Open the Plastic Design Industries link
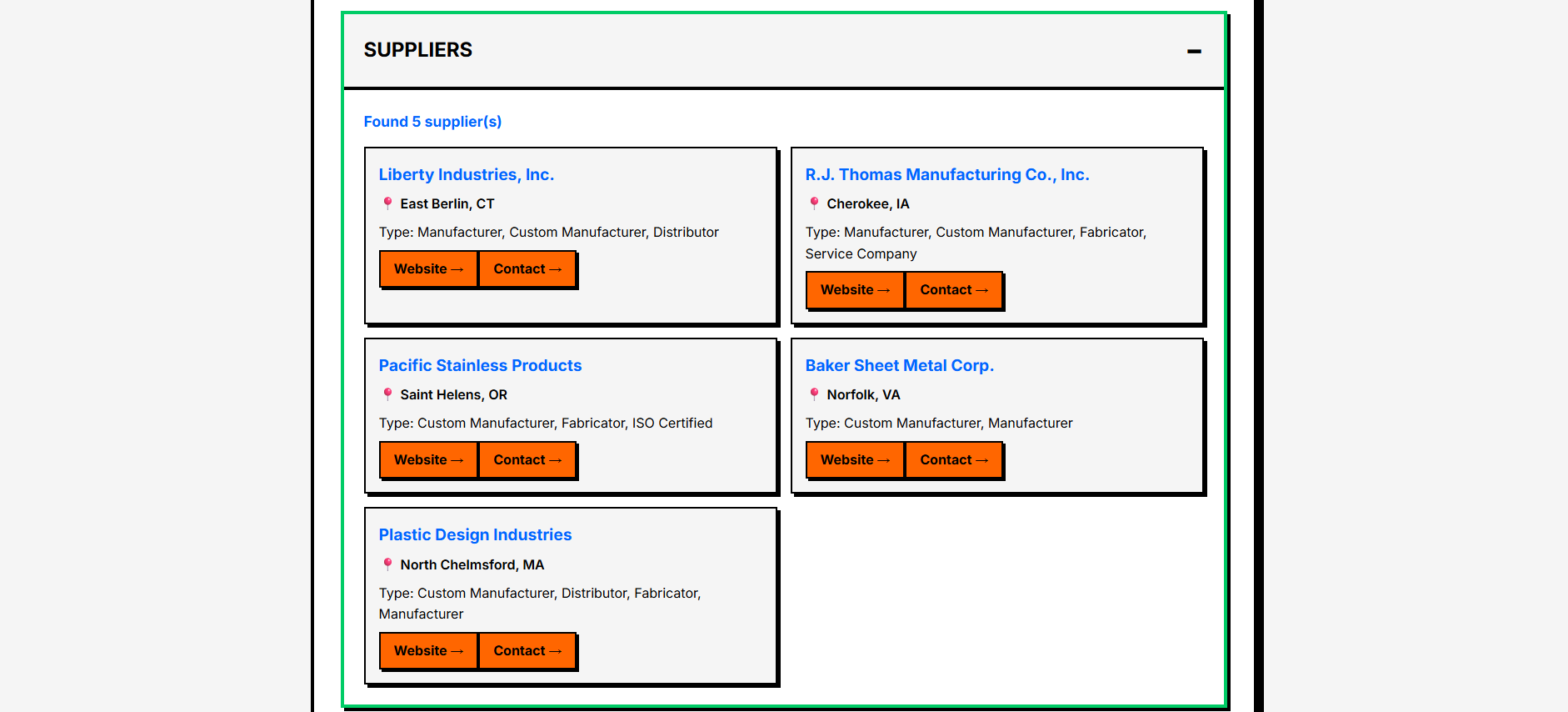Image resolution: width=1568 pixels, height=712 pixels. 475,534
